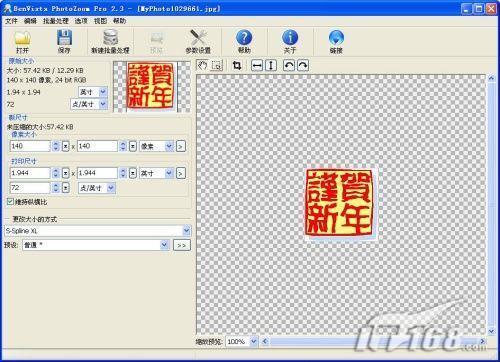Close the PhotoZoom Pro window
This screenshot has width=500, height=362.
pyautogui.click(x=491, y=9)
